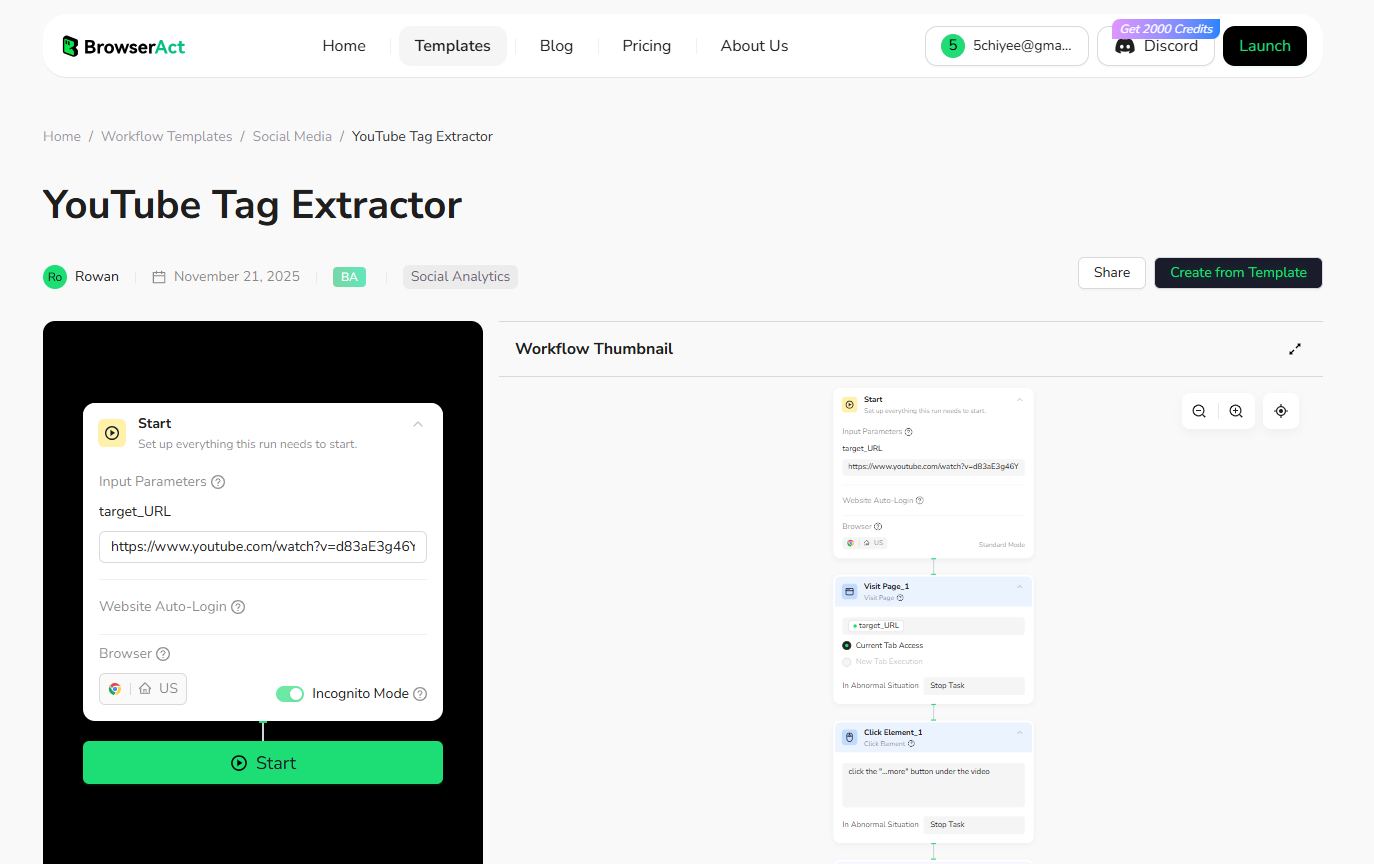The width and height of the screenshot is (1374, 864).
Task: Open the Pricing page
Action: [x=646, y=45]
